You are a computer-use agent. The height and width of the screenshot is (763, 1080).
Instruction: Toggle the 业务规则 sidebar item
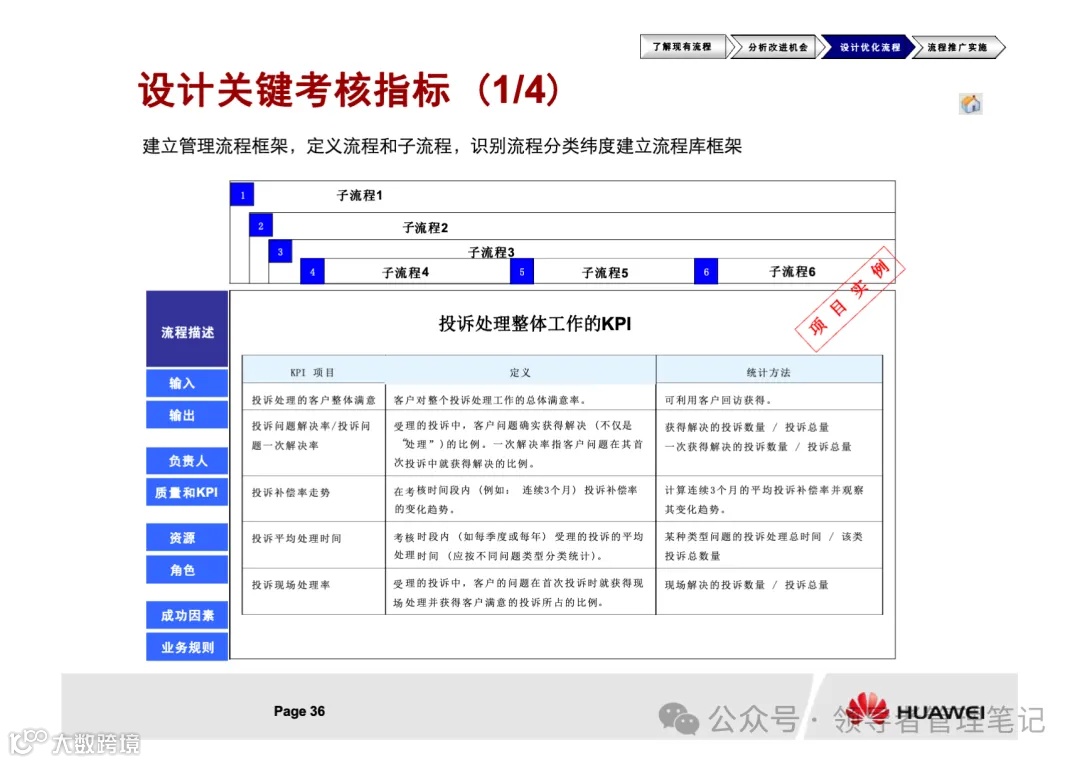pos(186,647)
